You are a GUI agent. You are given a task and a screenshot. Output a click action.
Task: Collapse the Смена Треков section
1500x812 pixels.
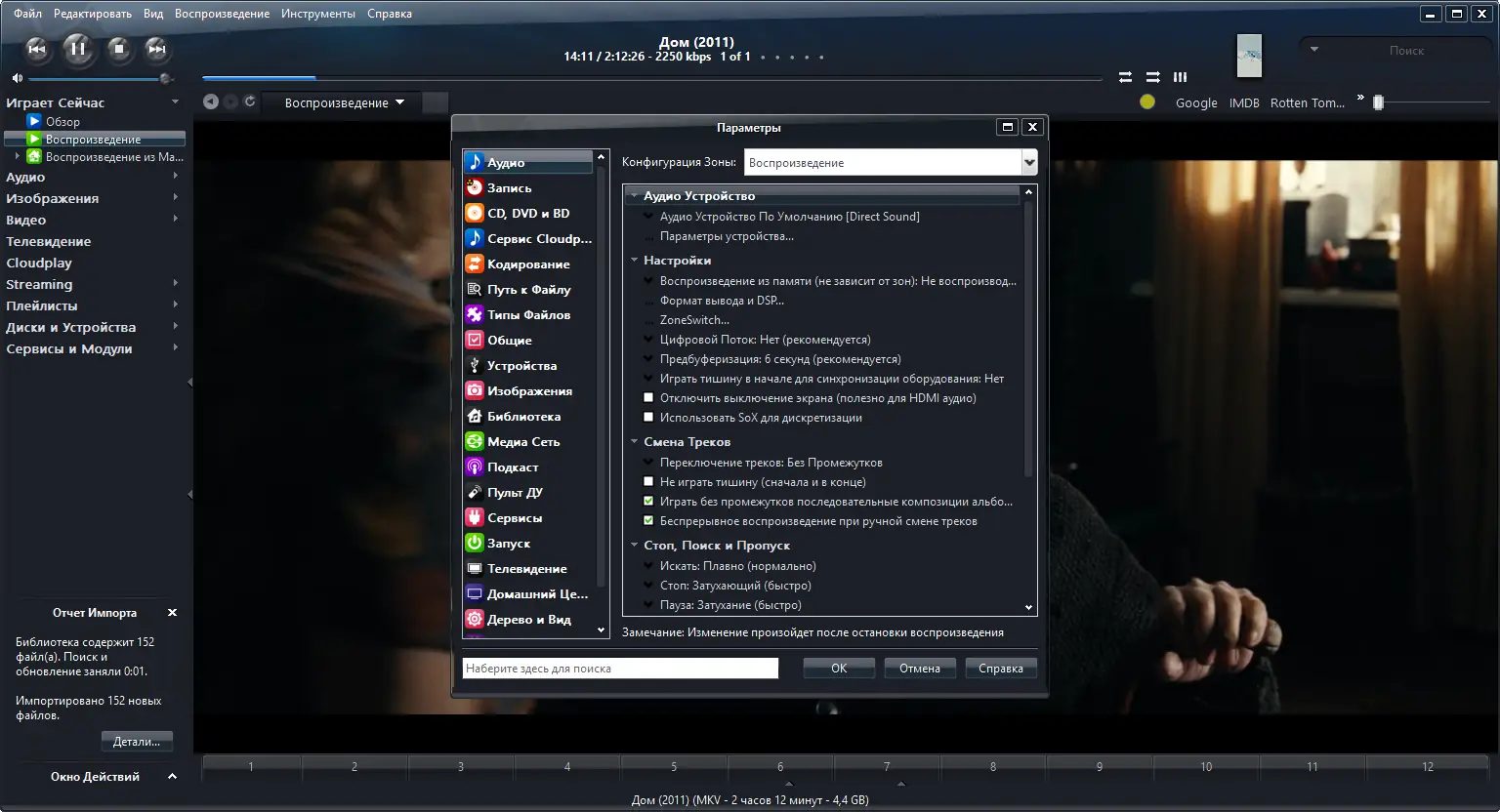click(x=634, y=442)
